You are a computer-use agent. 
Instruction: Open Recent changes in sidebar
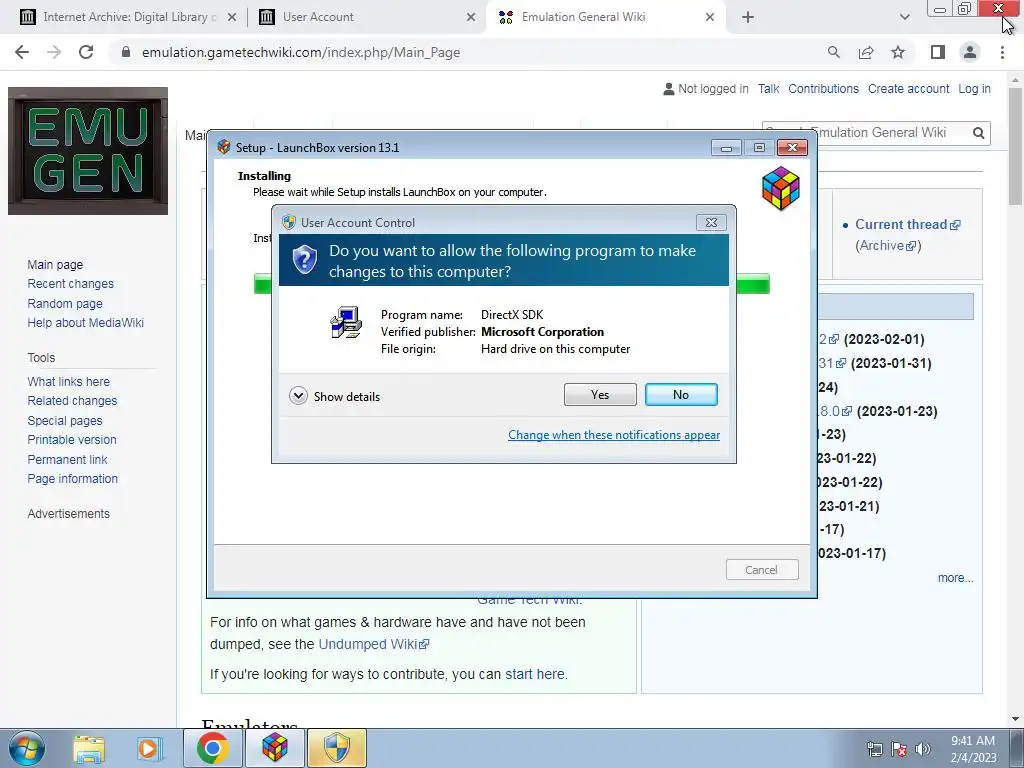point(71,284)
